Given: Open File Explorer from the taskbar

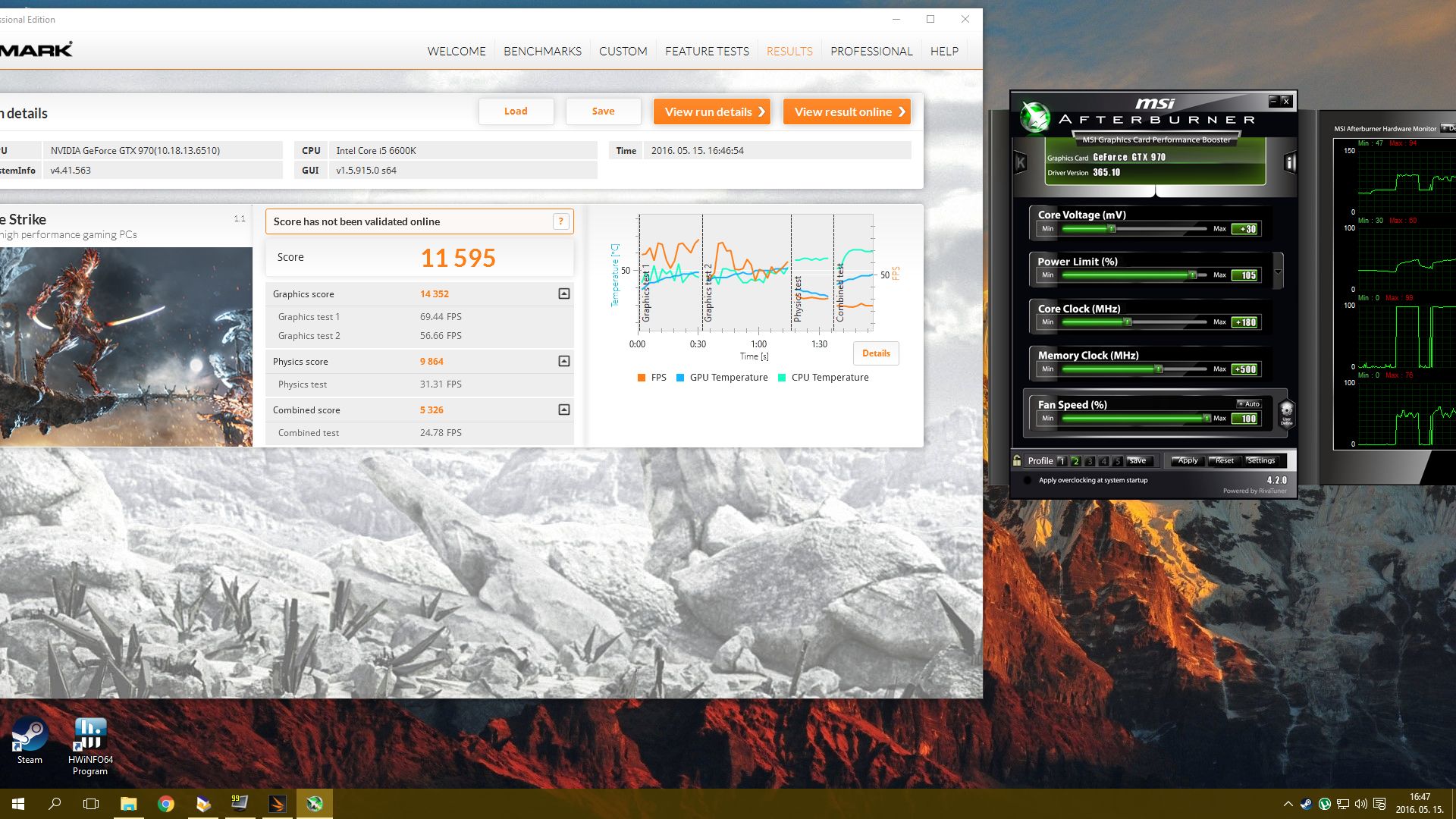Looking at the screenshot, I should pyautogui.click(x=128, y=804).
